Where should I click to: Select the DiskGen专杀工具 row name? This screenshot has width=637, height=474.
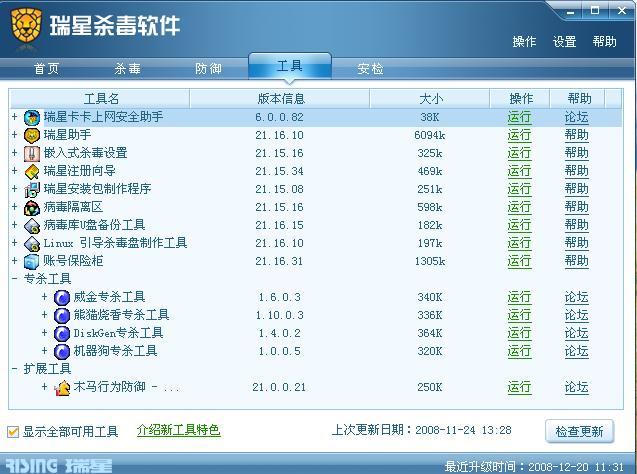tap(118, 333)
